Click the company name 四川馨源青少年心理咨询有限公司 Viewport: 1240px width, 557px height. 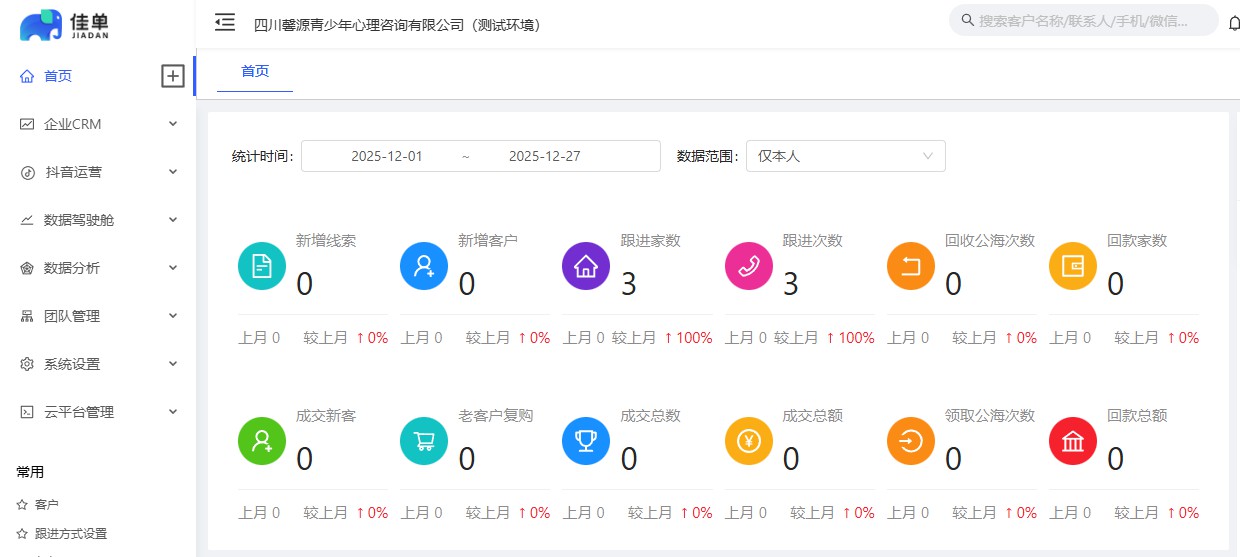coord(398,25)
